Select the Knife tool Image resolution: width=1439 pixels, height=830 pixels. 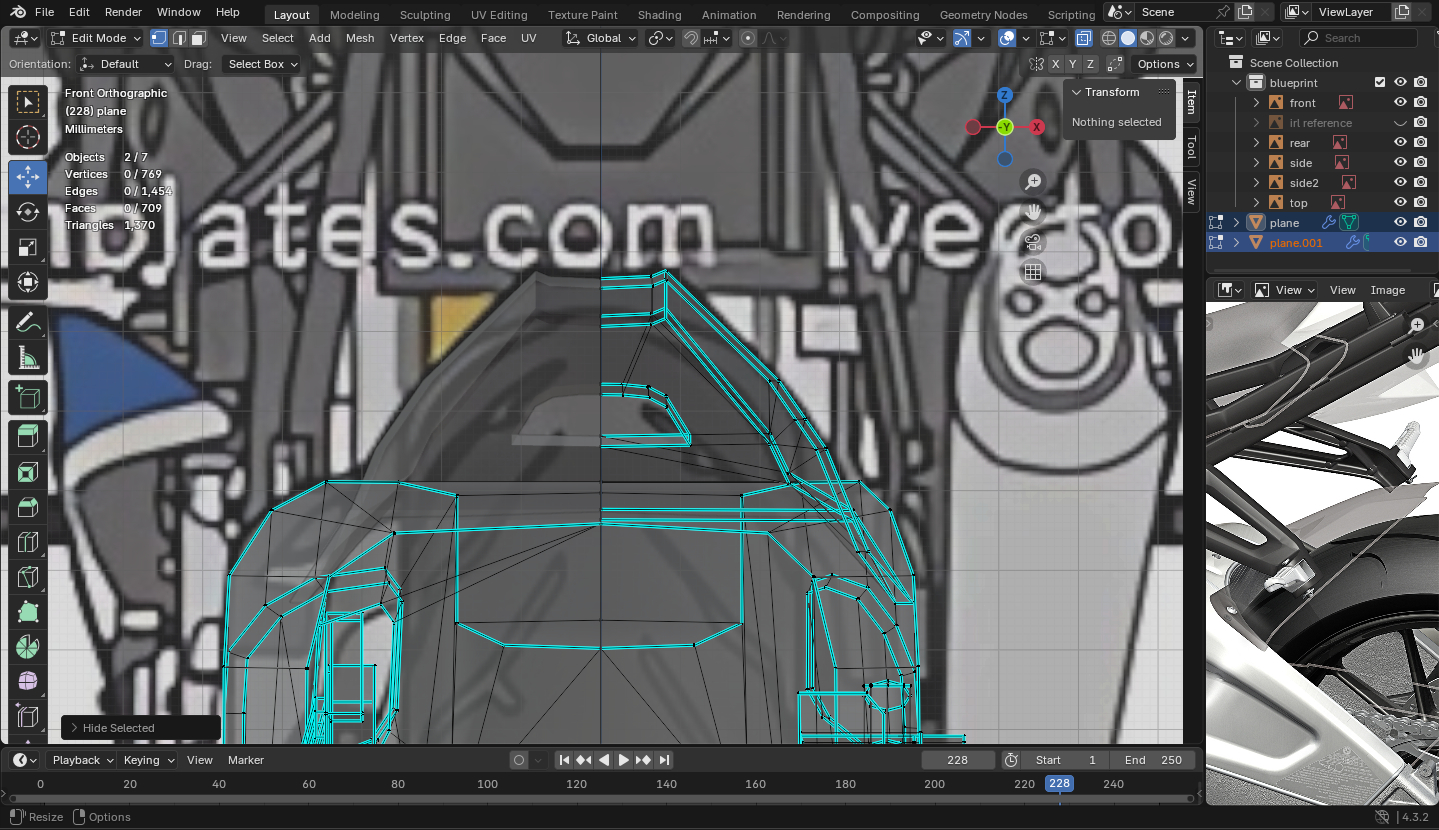coord(28,577)
